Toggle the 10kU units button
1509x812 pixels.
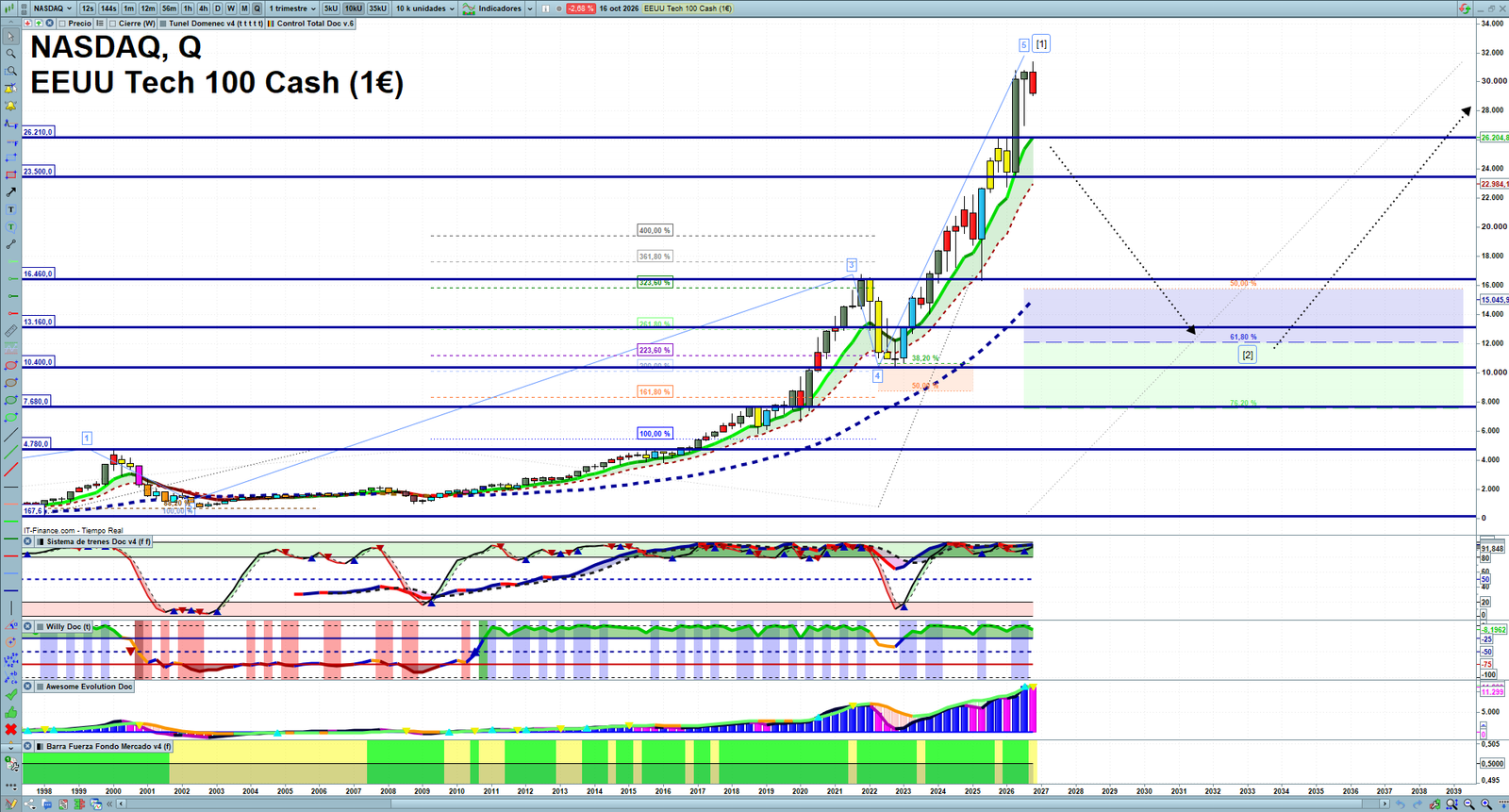[x=354, y=8]
